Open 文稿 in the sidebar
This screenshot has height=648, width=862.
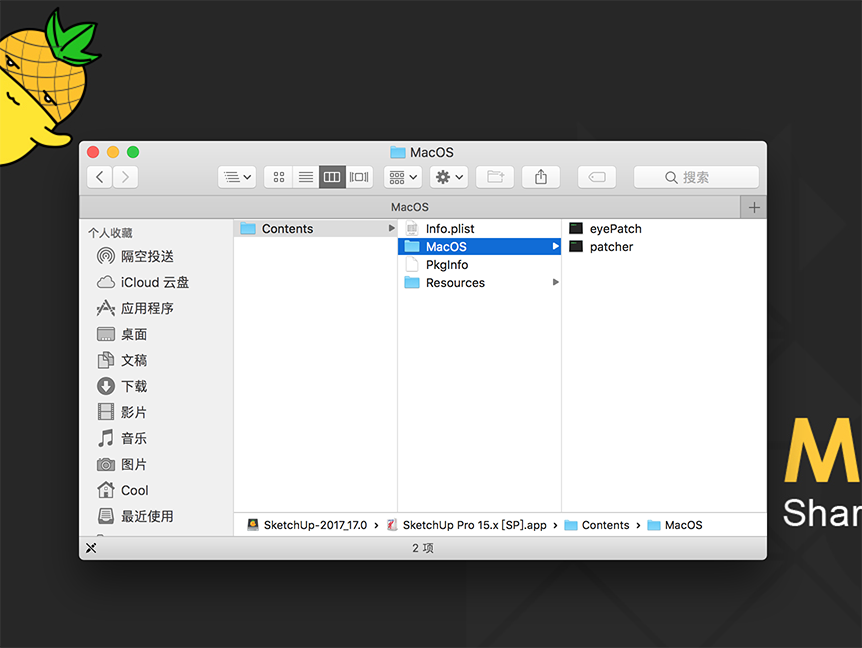[x=122, y=361]
